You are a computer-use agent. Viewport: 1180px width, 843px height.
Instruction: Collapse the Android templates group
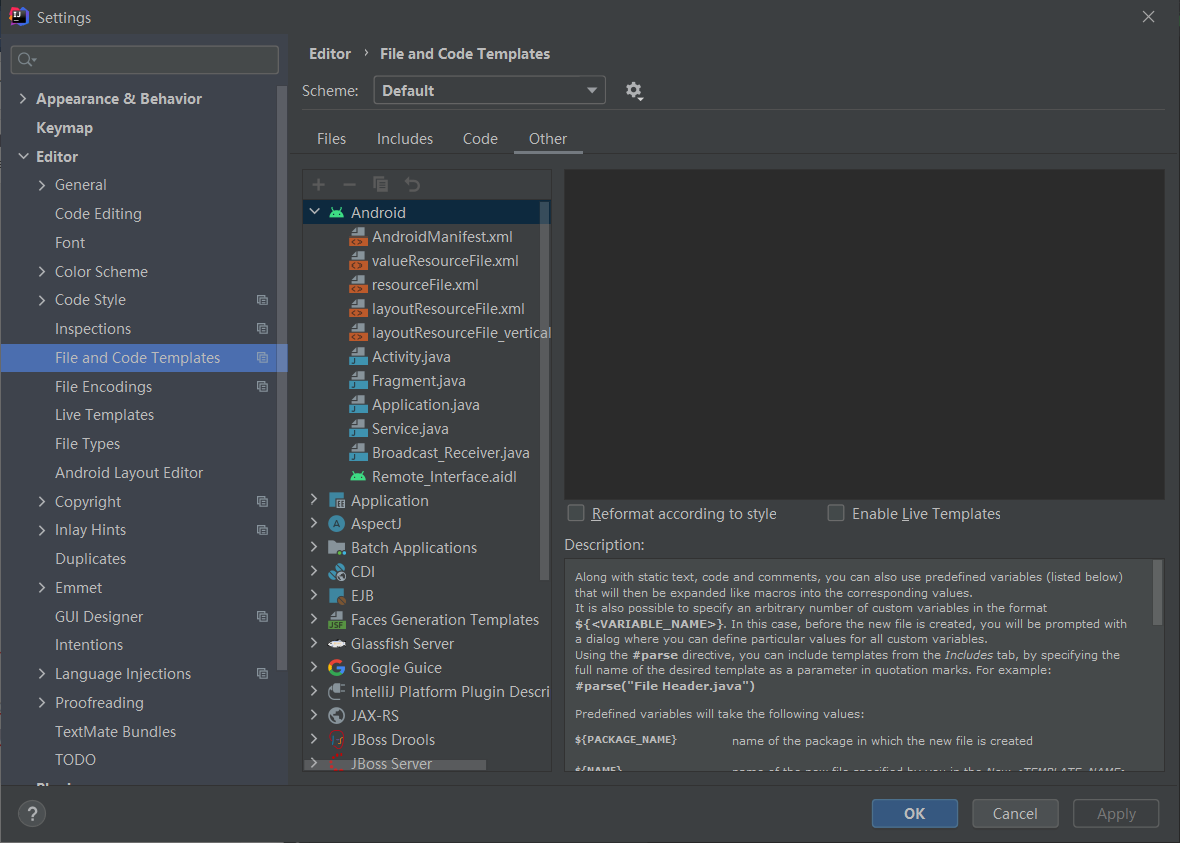[x=315, y=212]
